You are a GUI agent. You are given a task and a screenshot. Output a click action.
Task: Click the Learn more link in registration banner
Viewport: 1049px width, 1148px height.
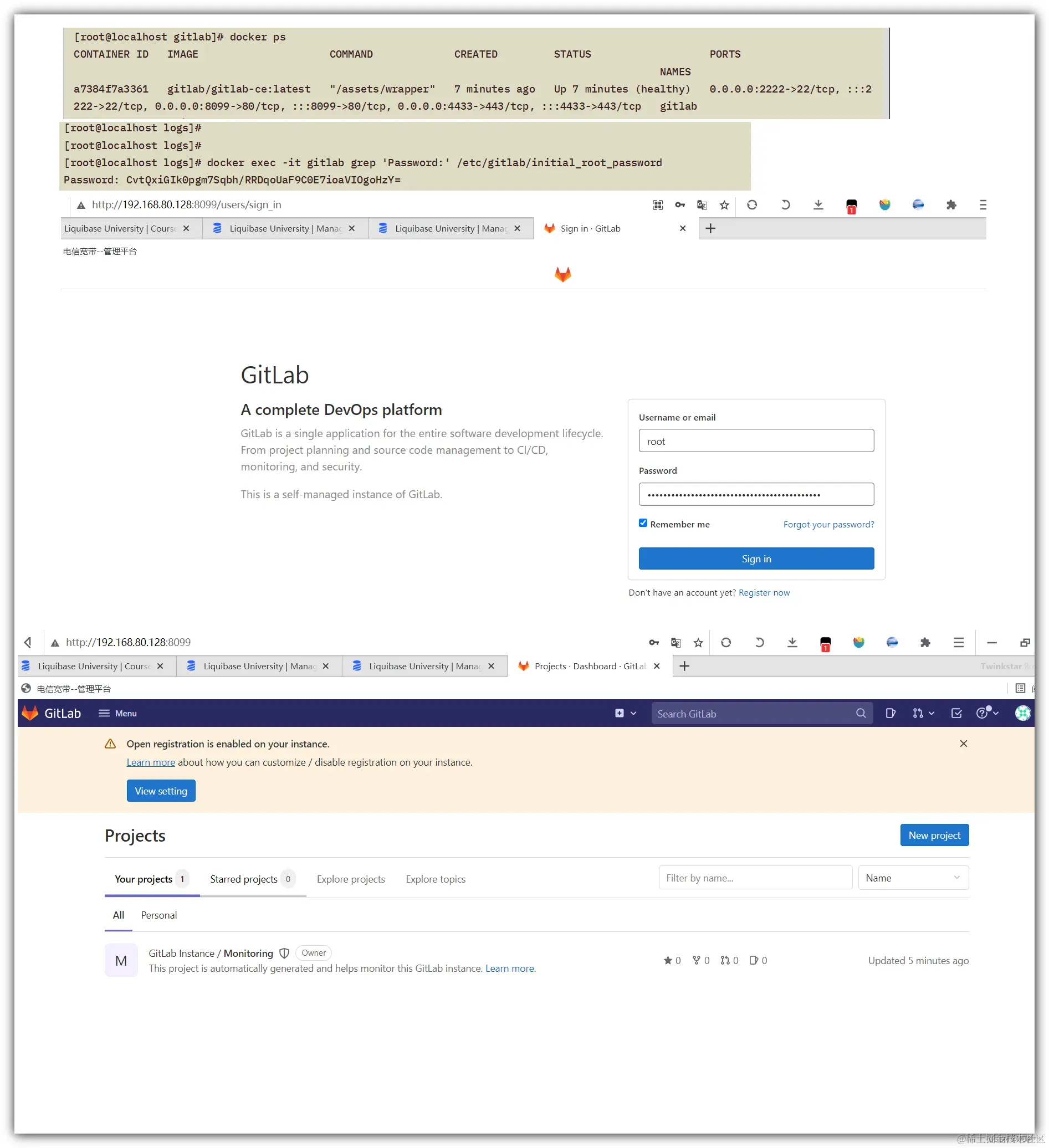151,762
